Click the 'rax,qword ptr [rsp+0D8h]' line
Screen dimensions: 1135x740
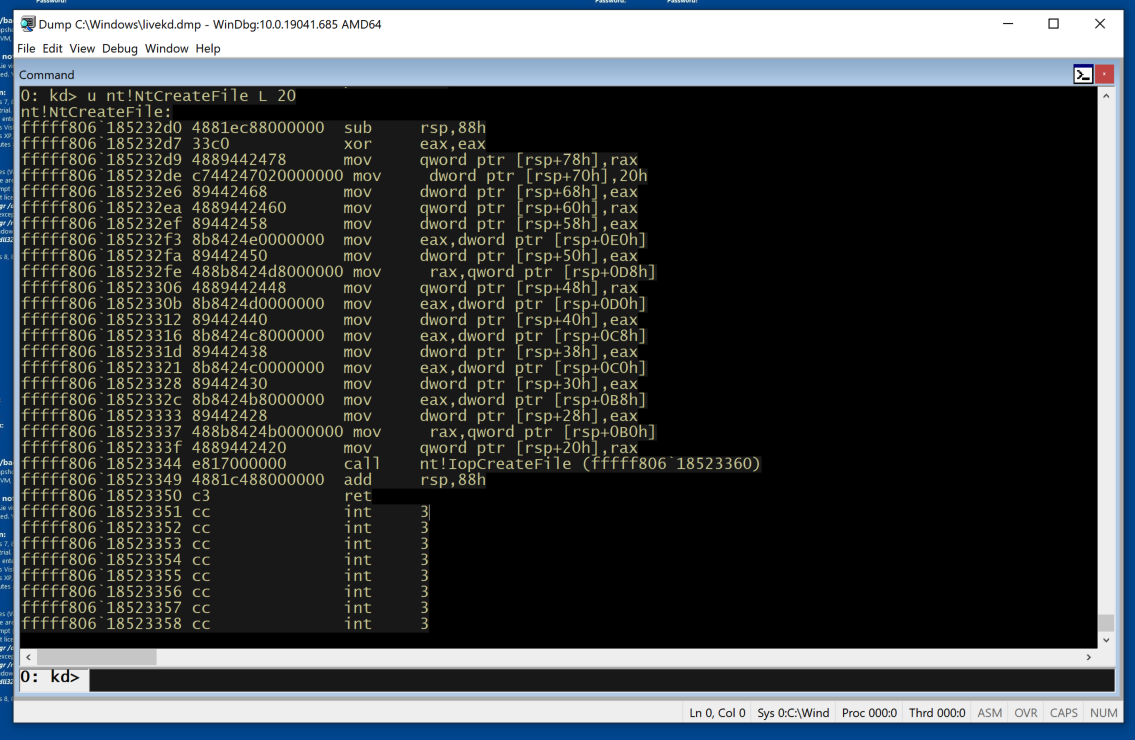point(338,272)
